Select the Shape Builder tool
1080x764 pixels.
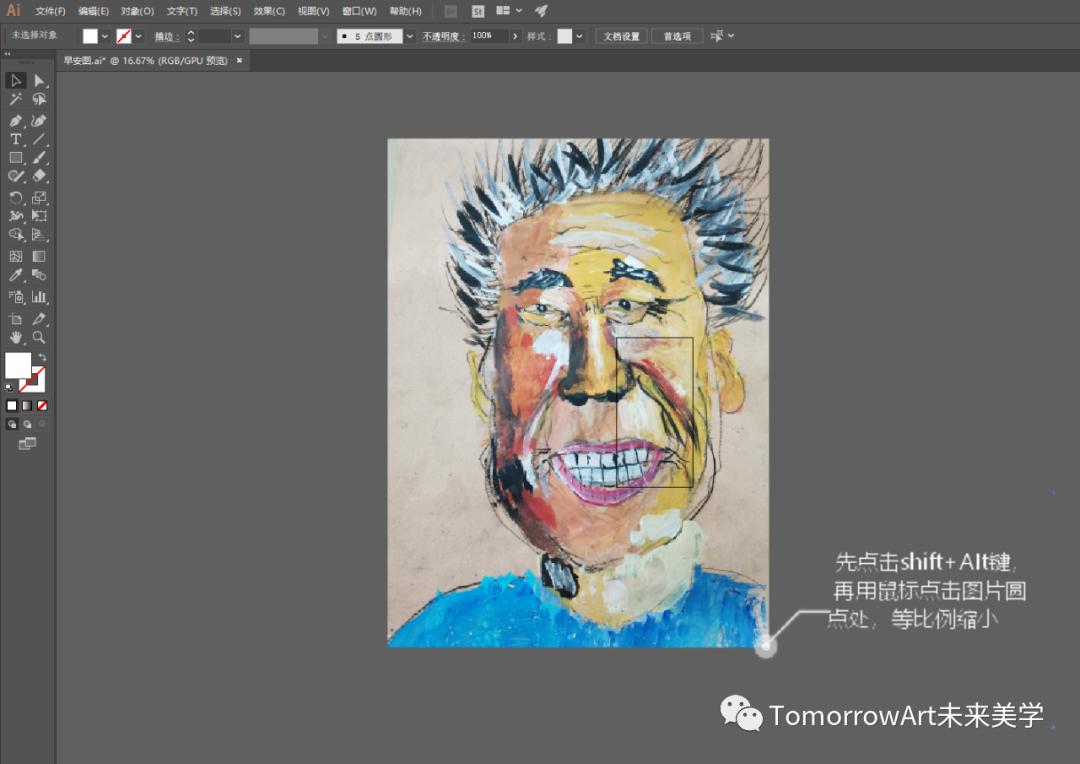click(16, 235)
